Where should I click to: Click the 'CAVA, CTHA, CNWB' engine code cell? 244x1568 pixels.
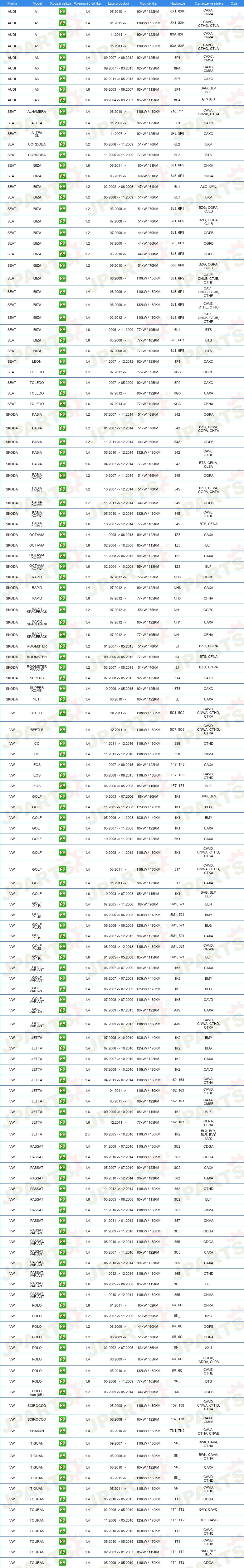pos(209,1431)
